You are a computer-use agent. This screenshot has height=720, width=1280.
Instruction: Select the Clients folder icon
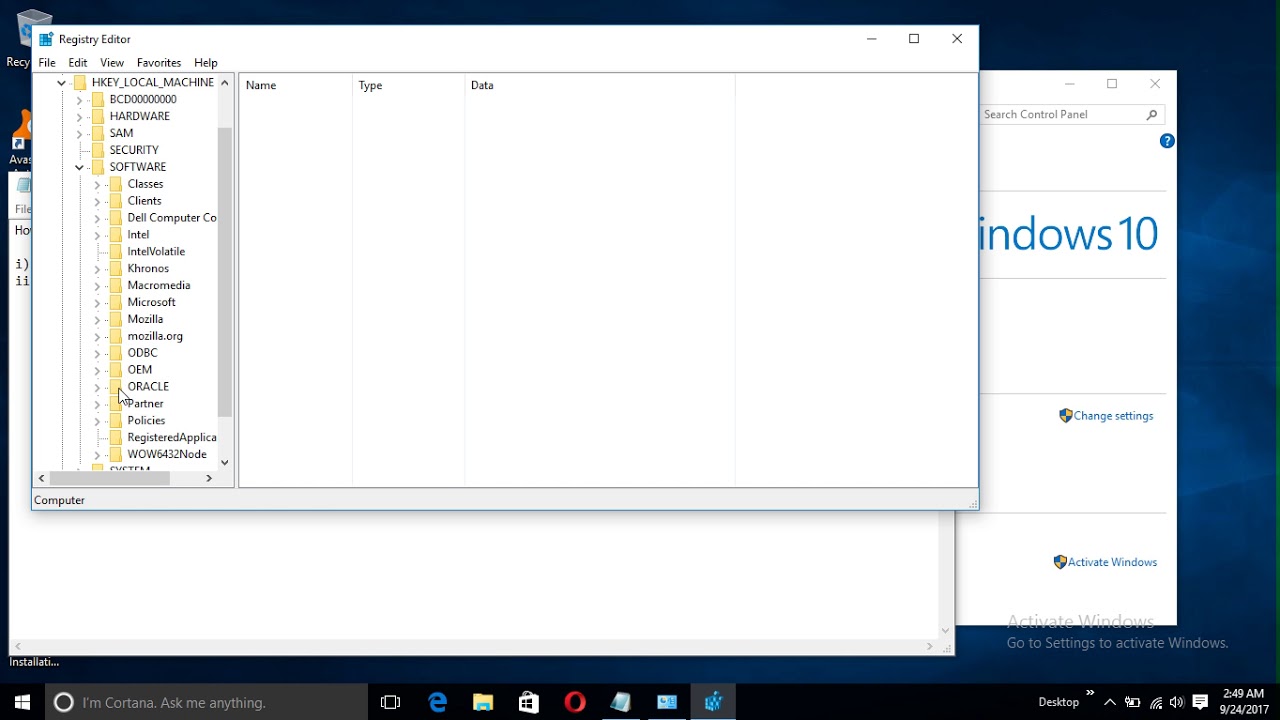(x=116, y=201)
